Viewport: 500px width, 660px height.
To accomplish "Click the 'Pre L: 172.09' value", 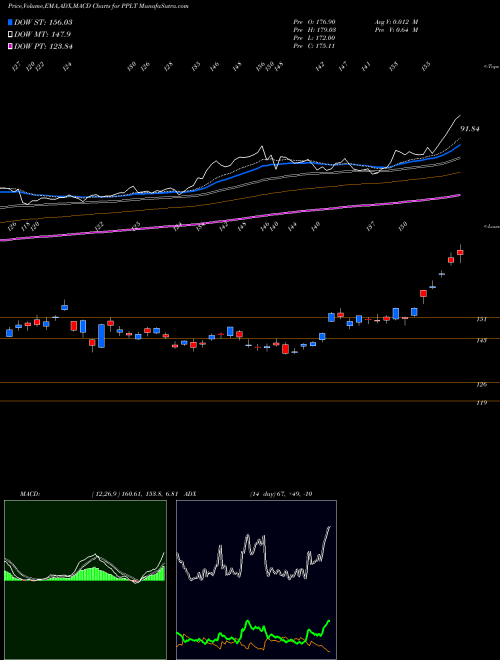I will point(314,38).
